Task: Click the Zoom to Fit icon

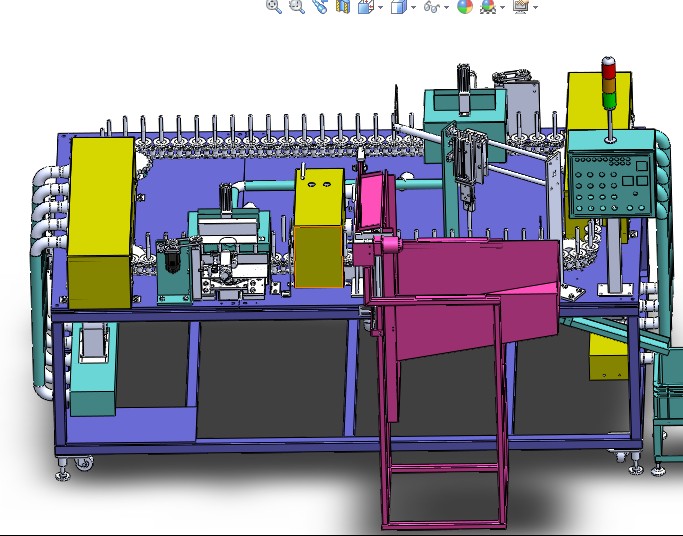Action: [x=274, y=7]
